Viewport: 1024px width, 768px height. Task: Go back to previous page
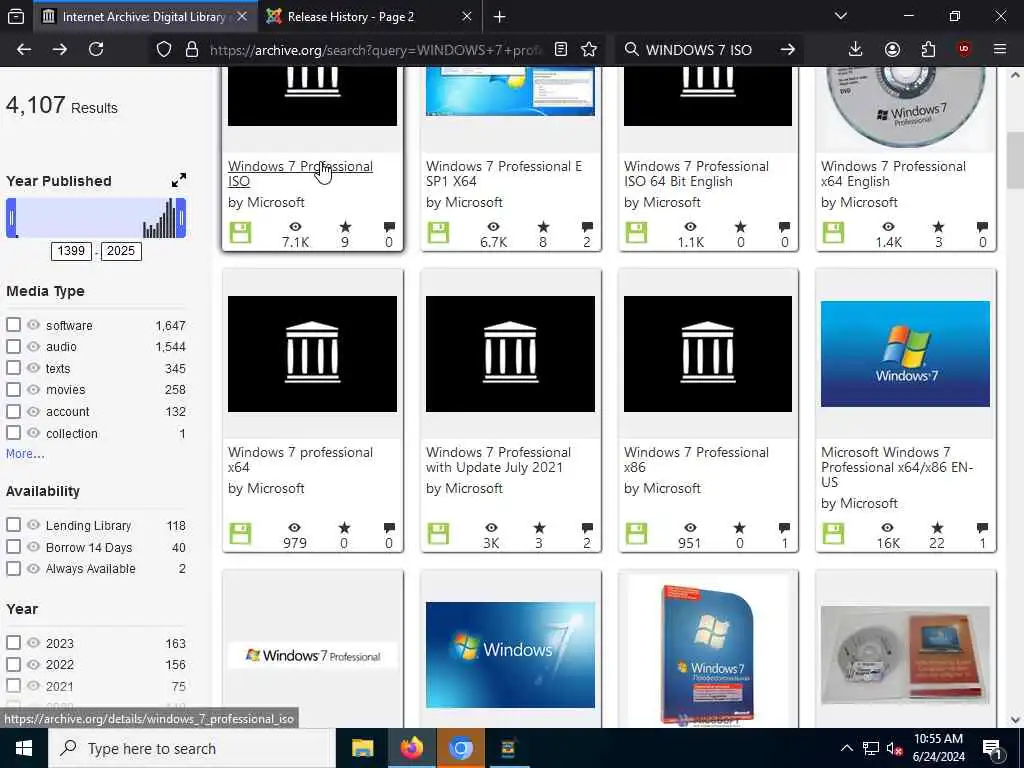(24, 49)
